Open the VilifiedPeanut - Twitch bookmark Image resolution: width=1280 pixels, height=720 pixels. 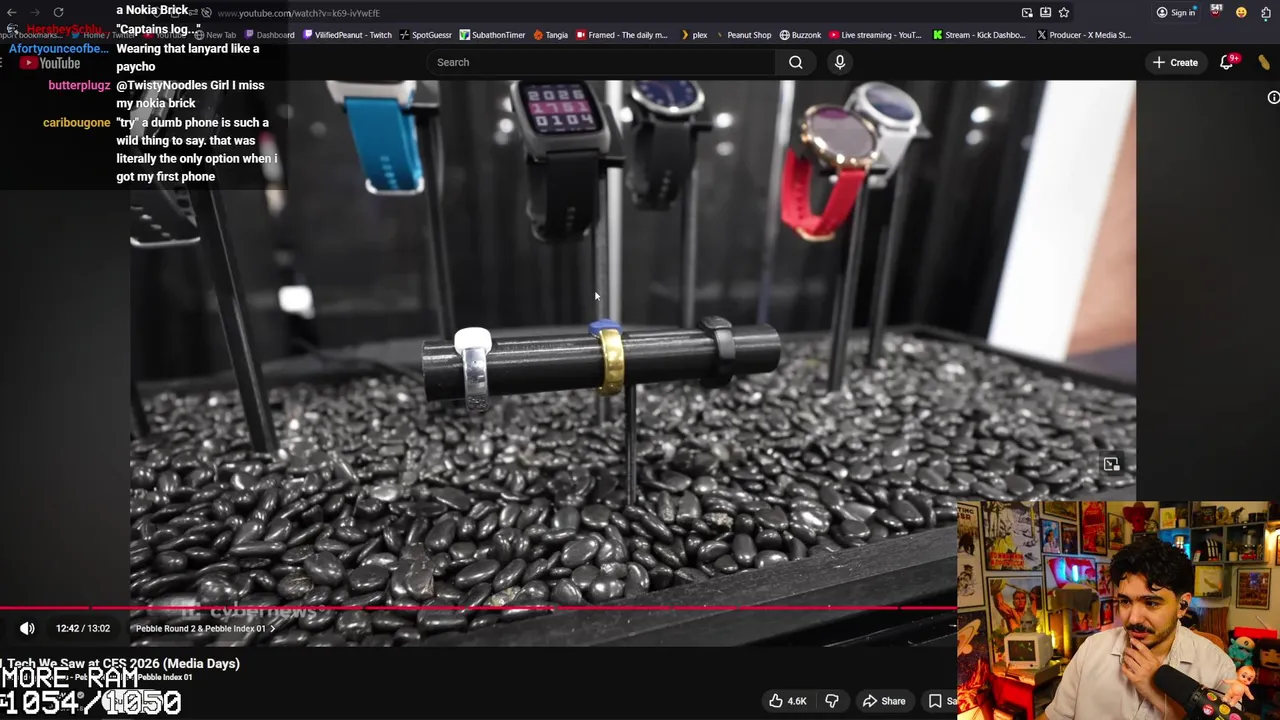[347, 35]
